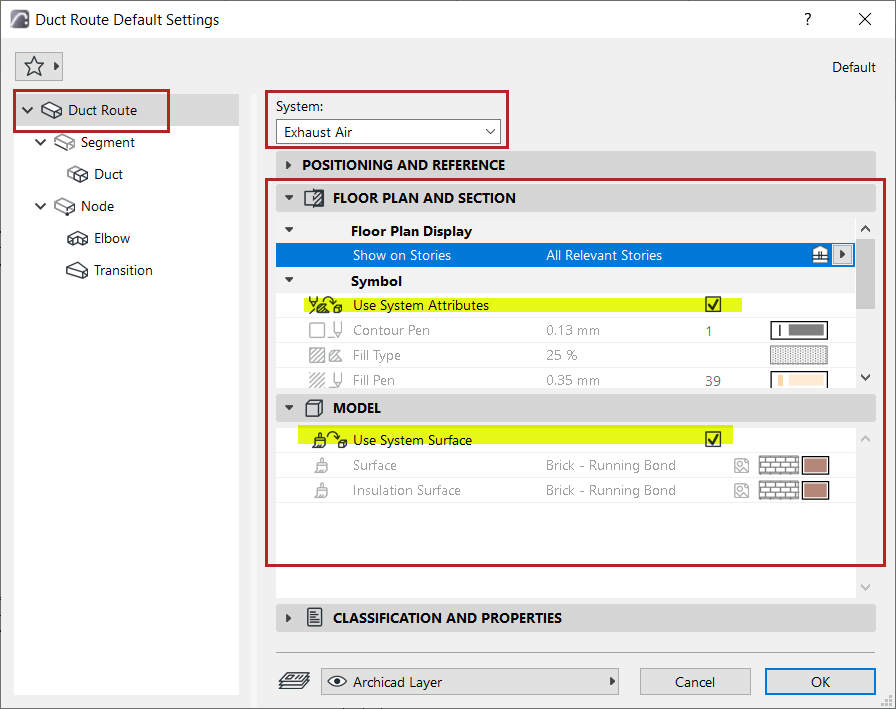Image resolution: width=896 pixels, height=709 pixels.
Task: Toggle the Use System Attributes checkbox
Action: (713, 305)
